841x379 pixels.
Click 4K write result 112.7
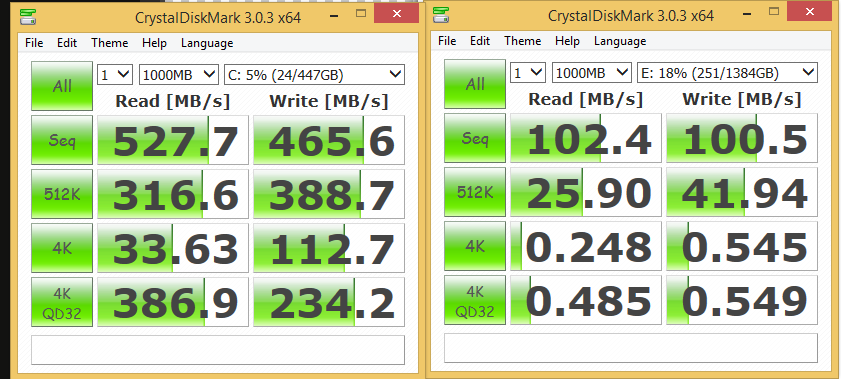coord(329,248)
